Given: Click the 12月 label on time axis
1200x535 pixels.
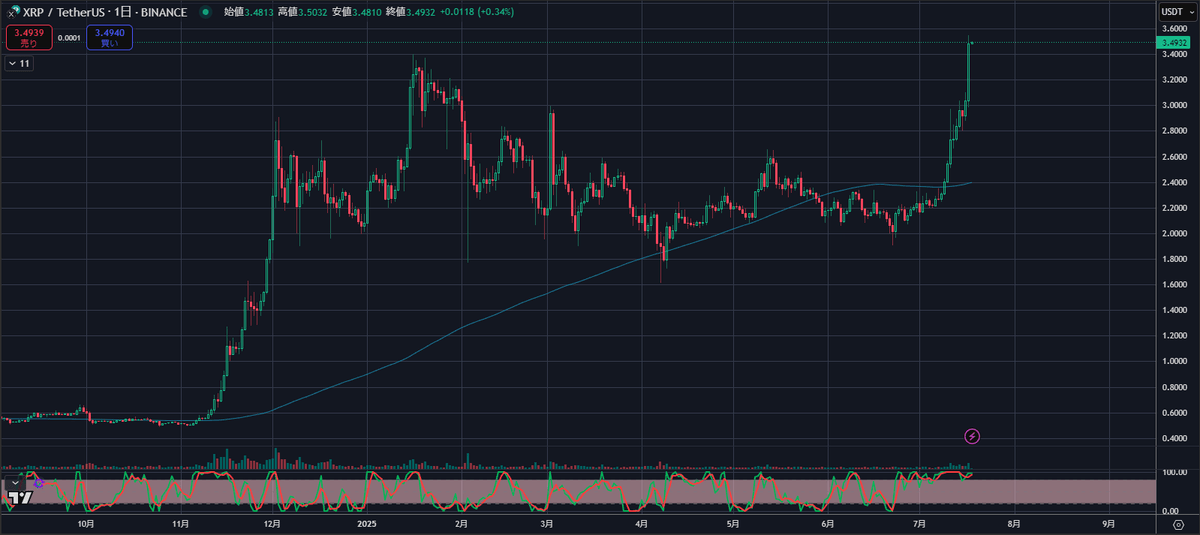Looking at the screenshot, I should pyautogui.click(x=271, y=523).
